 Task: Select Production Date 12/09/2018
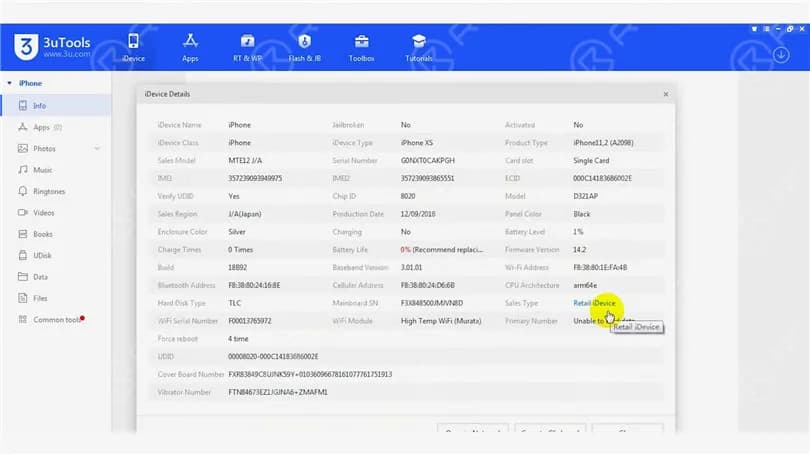[x=418, y=214]
